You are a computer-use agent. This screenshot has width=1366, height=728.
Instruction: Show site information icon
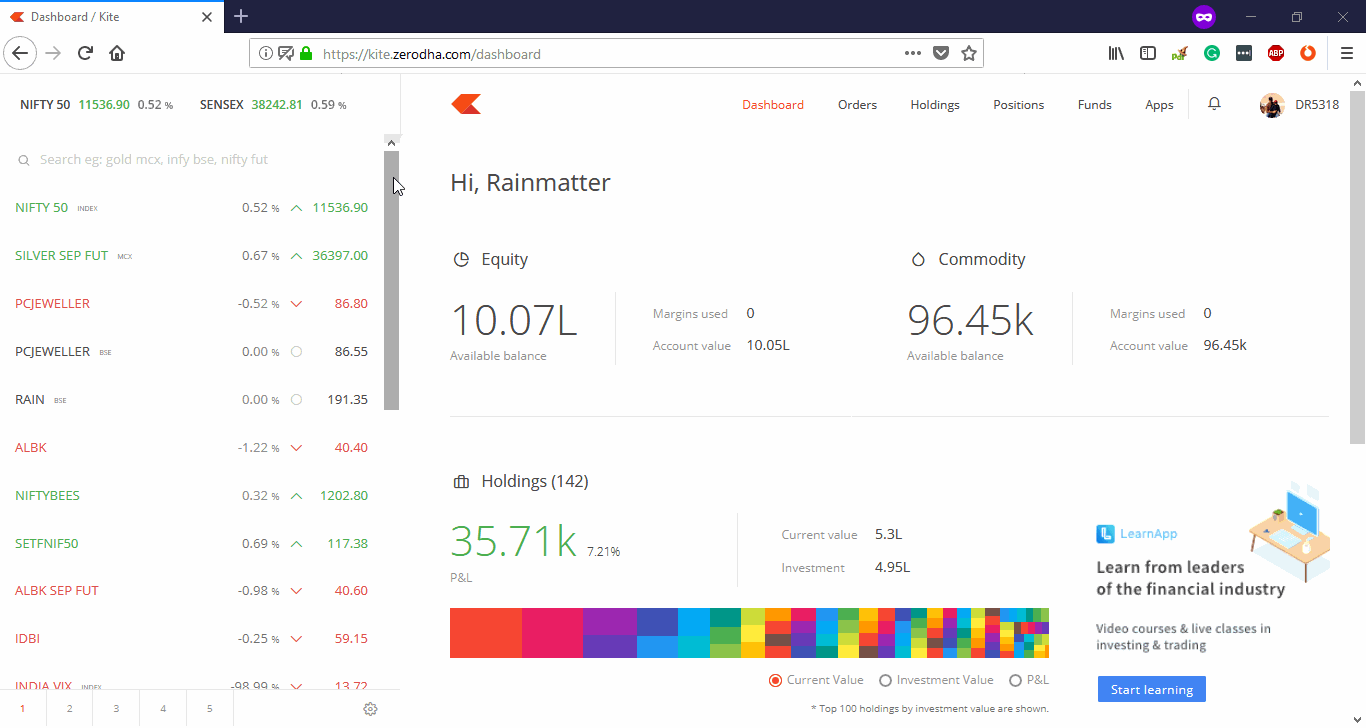click(x=265, y=53)
